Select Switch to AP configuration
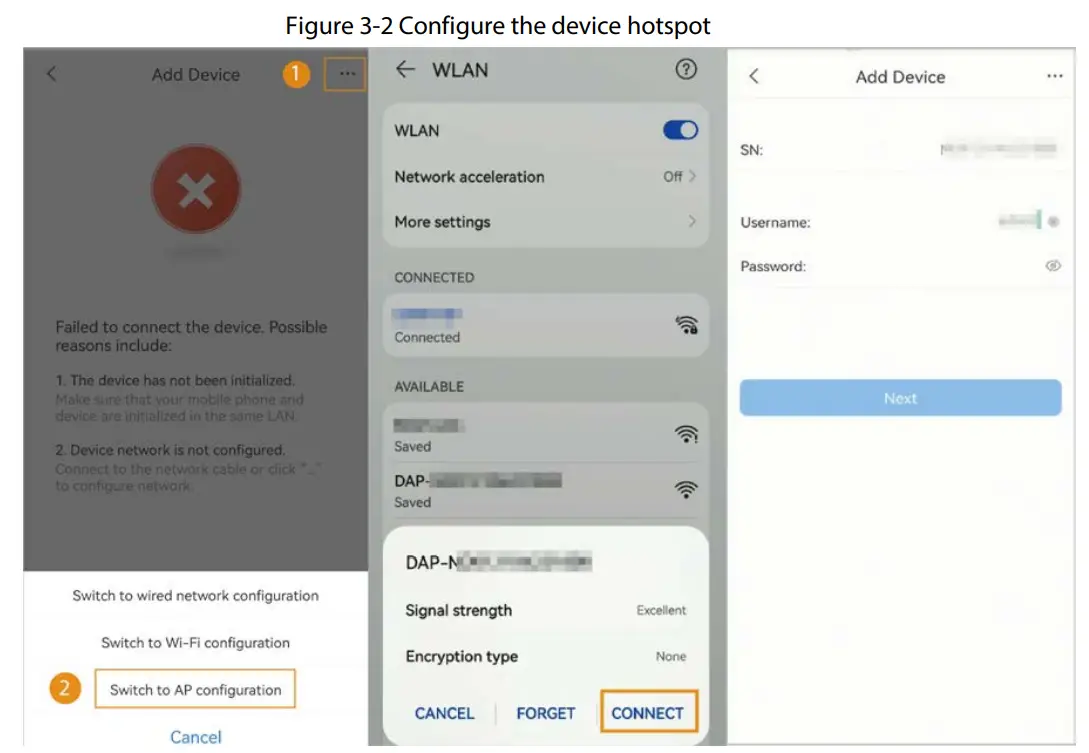The height and width of the screenshot is (753, 1089). pos(195,690)
